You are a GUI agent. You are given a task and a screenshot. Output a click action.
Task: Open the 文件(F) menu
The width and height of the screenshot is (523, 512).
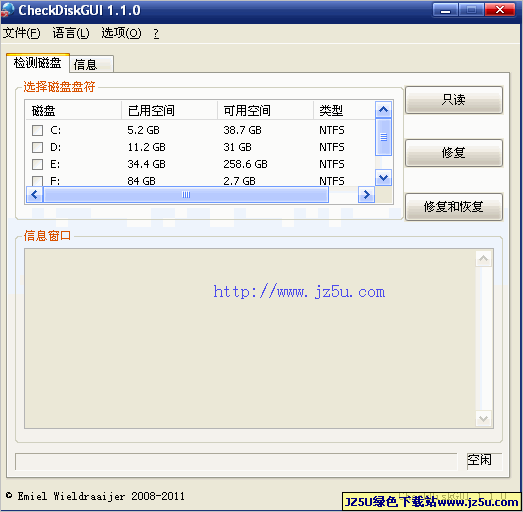point(22,33)
